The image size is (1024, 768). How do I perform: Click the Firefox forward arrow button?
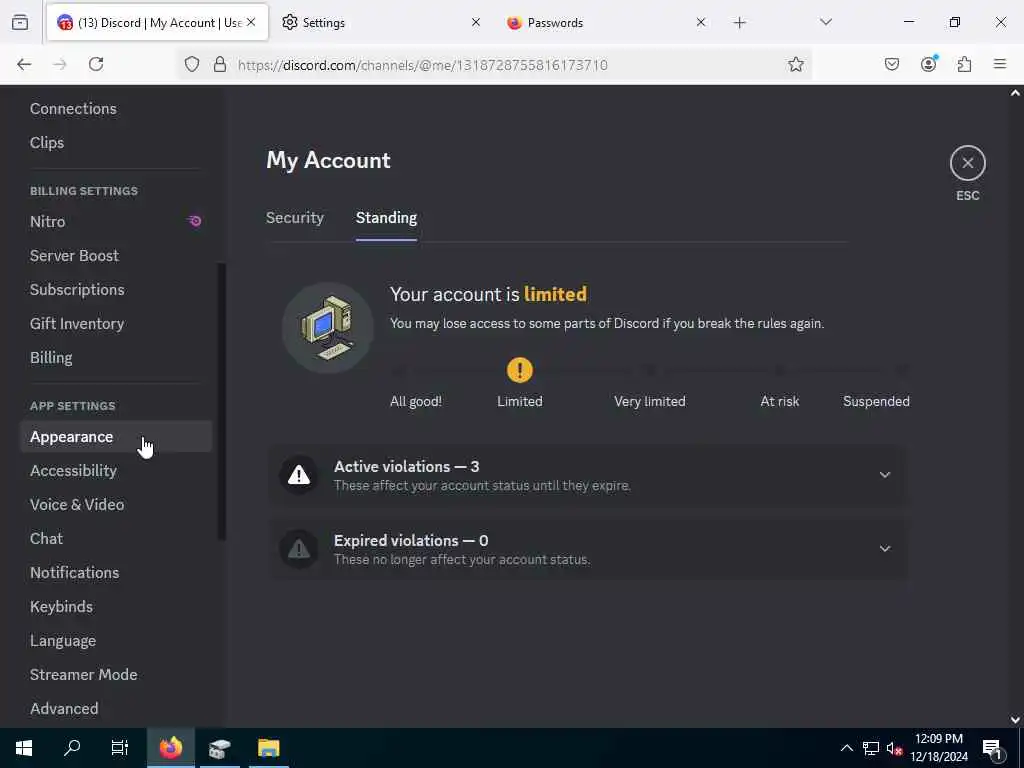pyautogui.click(x=60, y=64)
